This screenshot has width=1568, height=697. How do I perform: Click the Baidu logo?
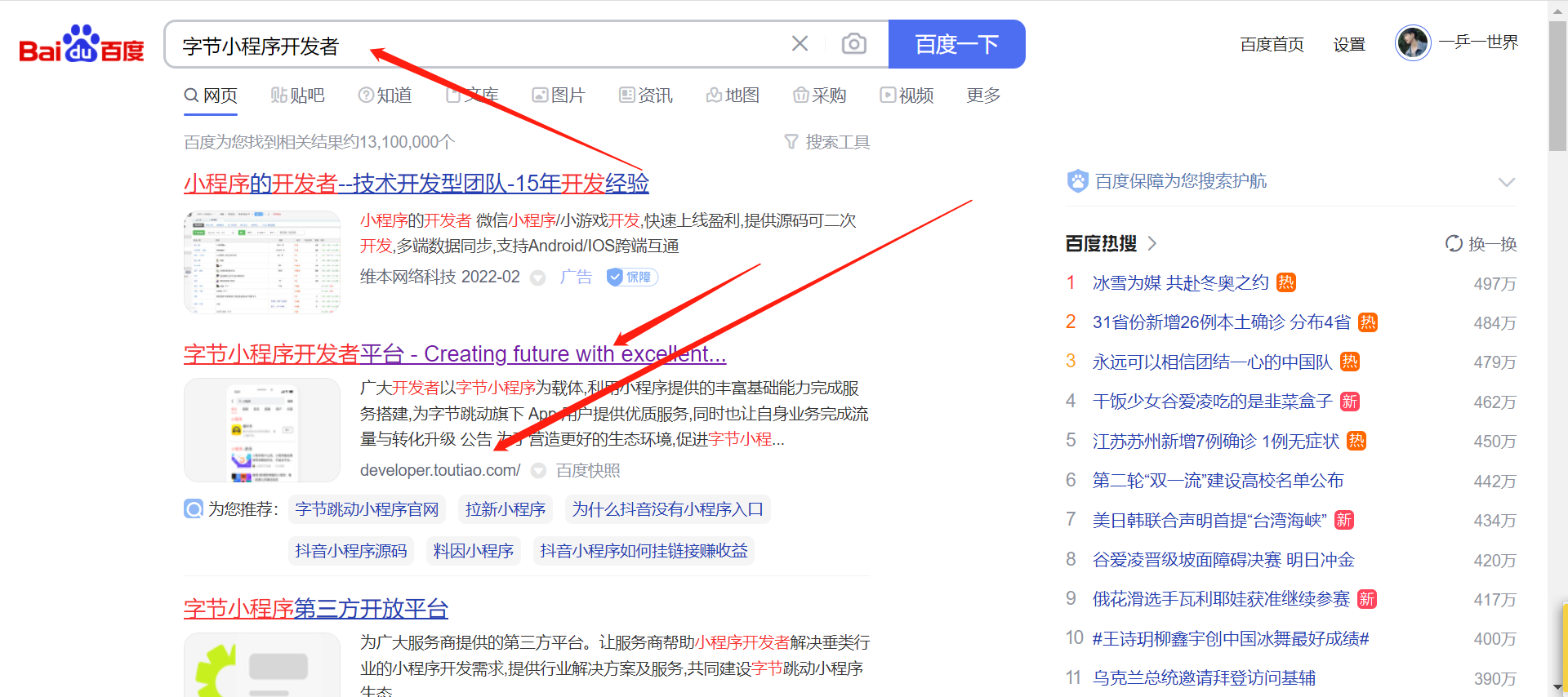click(x=82, y=44)
